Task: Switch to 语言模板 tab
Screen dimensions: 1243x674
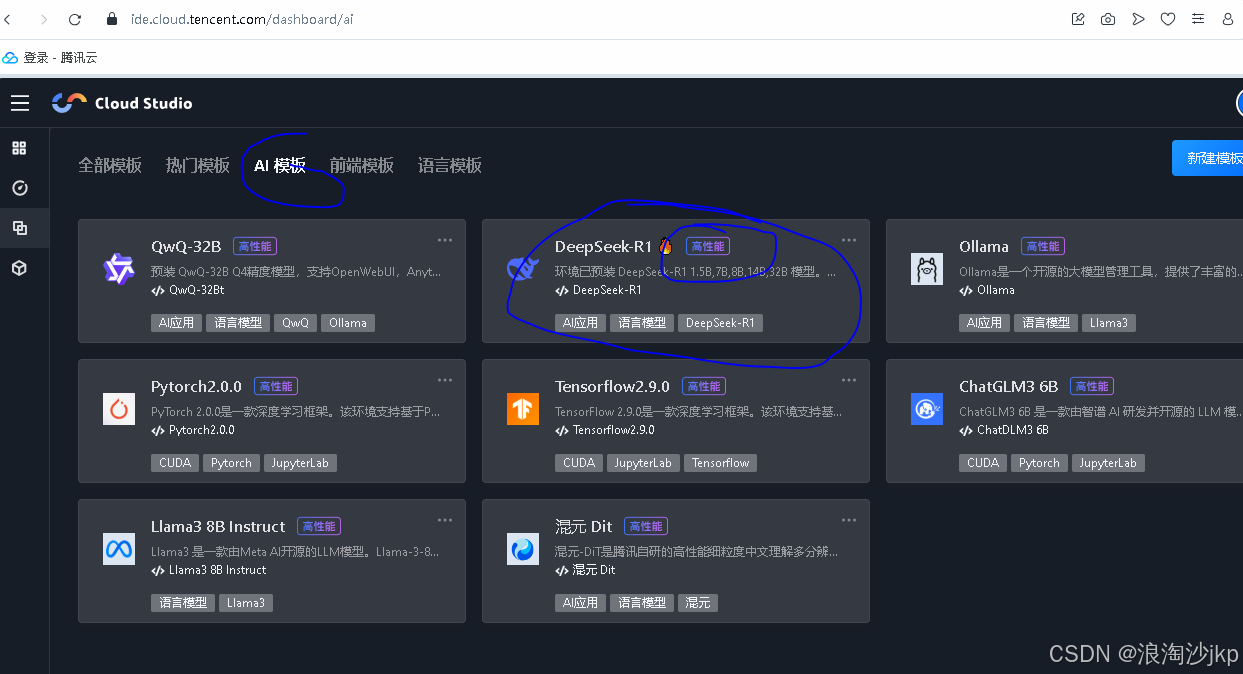Action: (450, 165)
